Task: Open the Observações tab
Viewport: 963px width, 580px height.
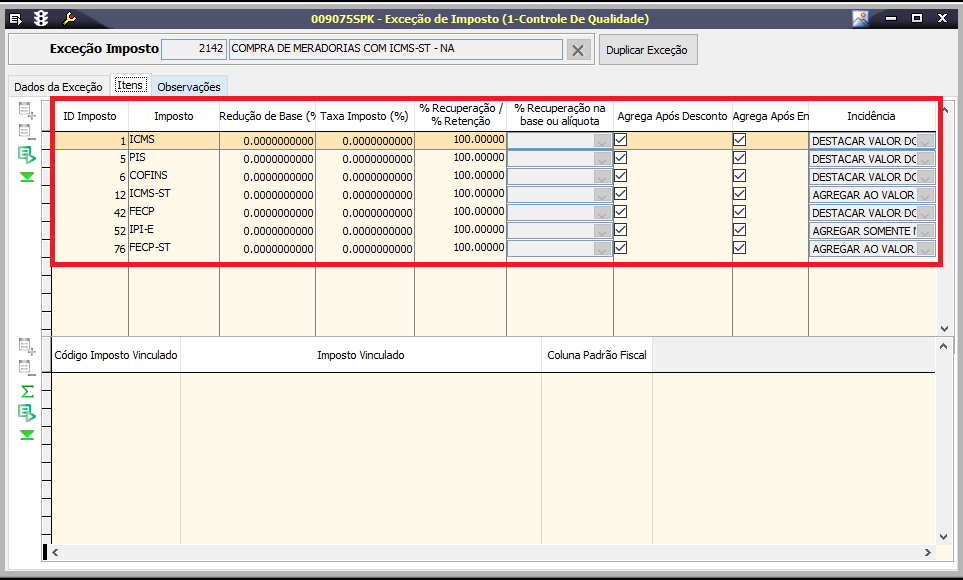Action: pyautogui.click(x=189, y=87)
